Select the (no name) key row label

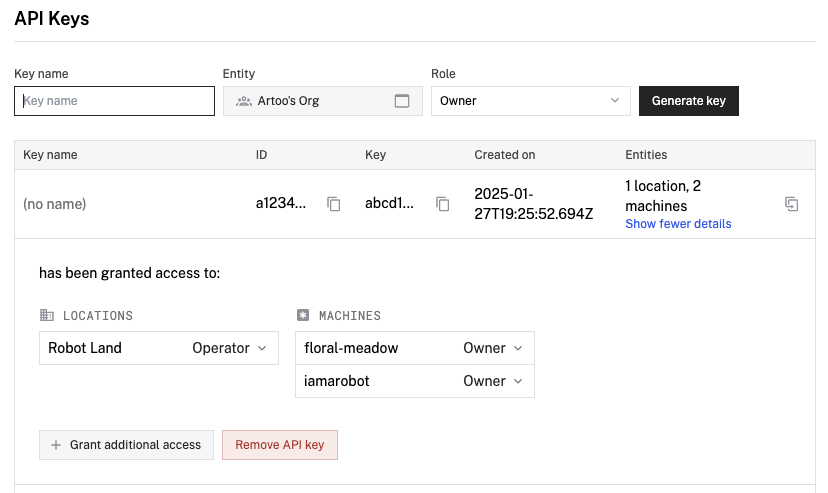55,204
